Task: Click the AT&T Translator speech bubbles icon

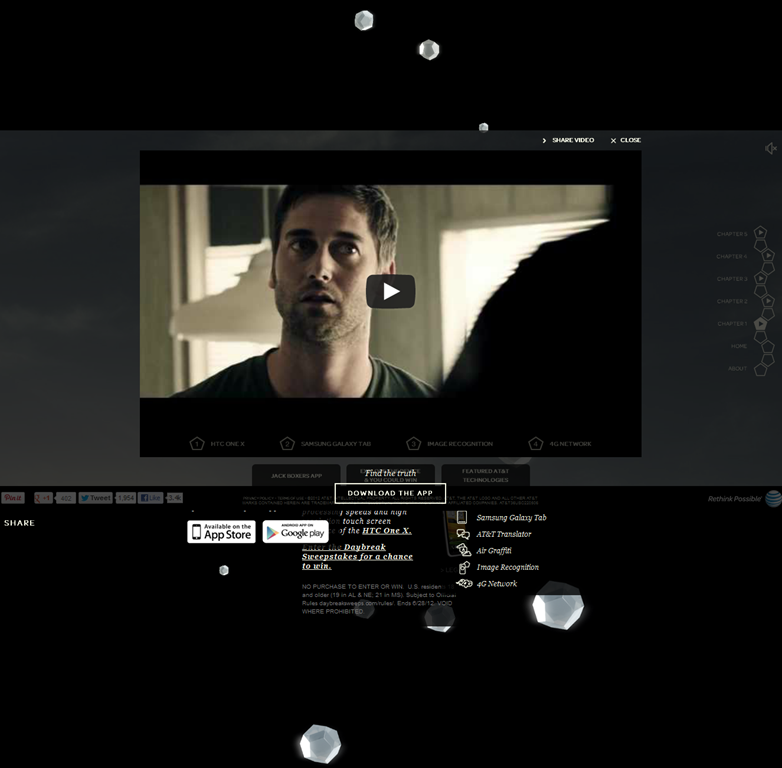Action: (x=463, y=534)
